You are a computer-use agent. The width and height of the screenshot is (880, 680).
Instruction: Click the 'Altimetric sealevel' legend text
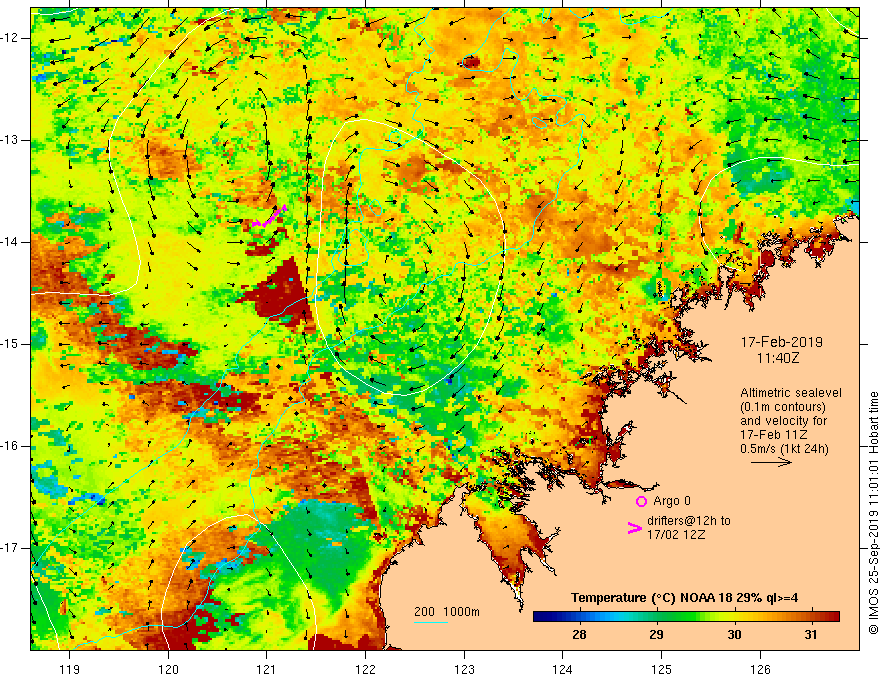tap(791, 393)
